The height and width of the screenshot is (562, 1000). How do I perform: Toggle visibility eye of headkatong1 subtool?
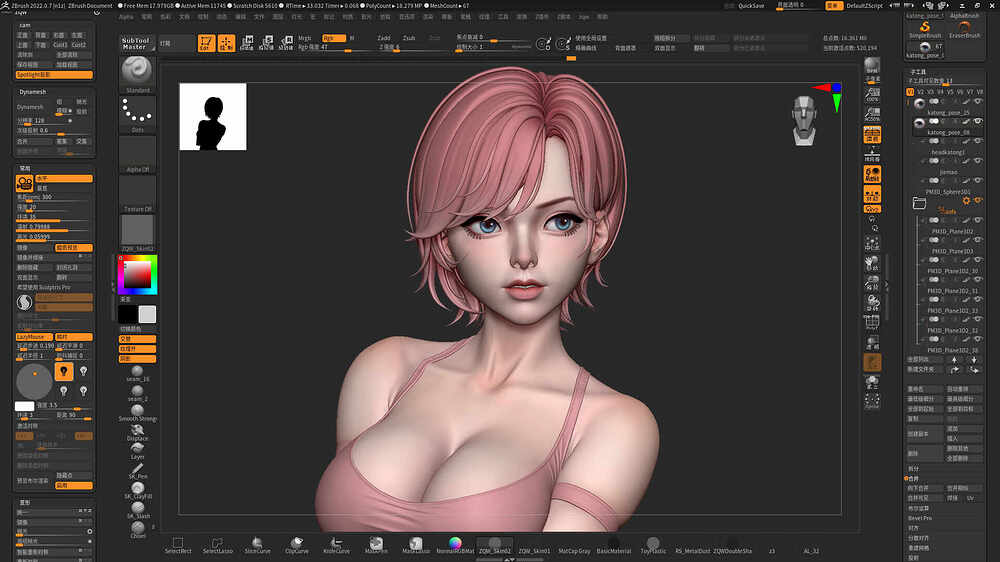978,141
